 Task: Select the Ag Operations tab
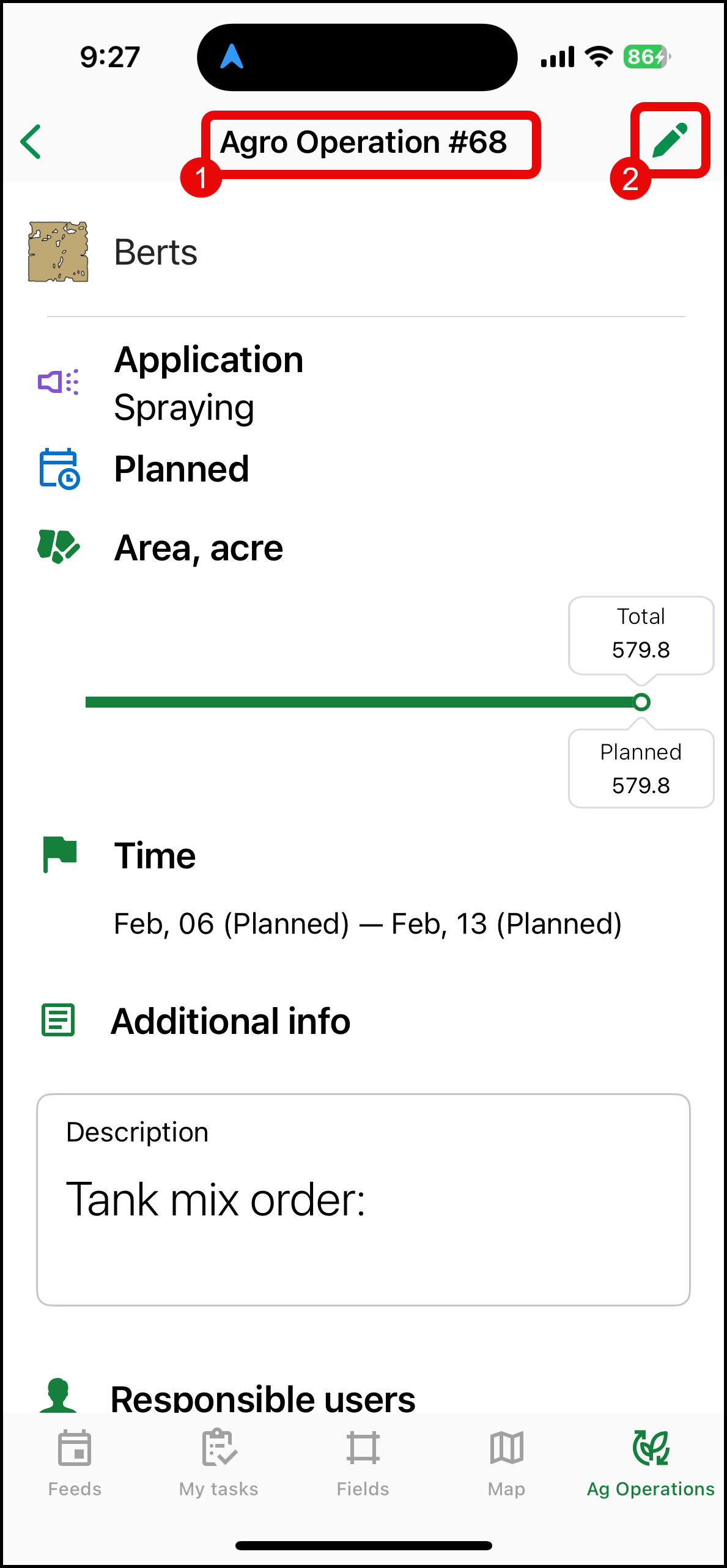[651, 1462]
